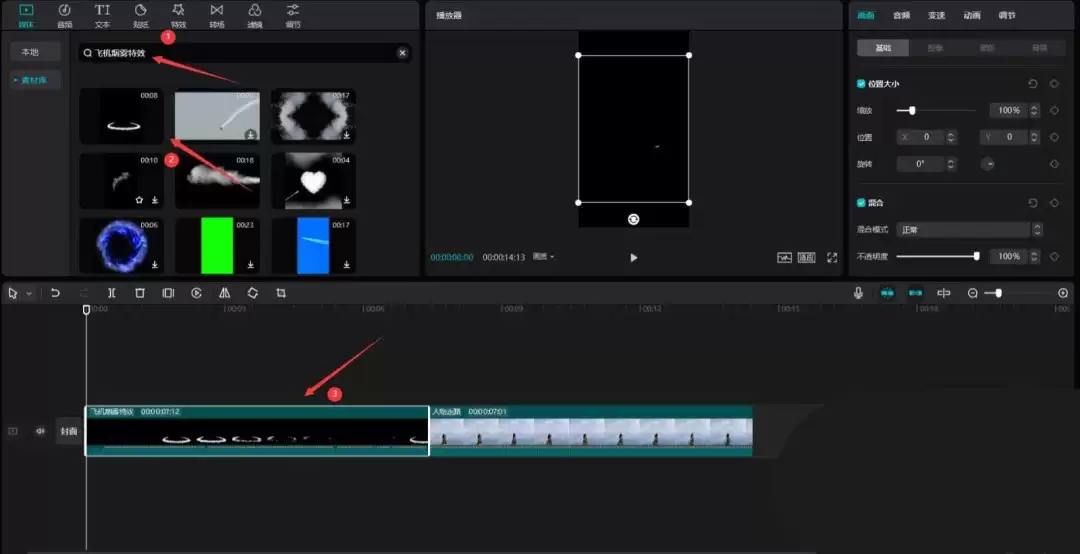This screenshot has height=554, width=1080.
Task: Click the split clip tool in timeline toolbar
Action: pyautogui.click(x=111, y=293)
